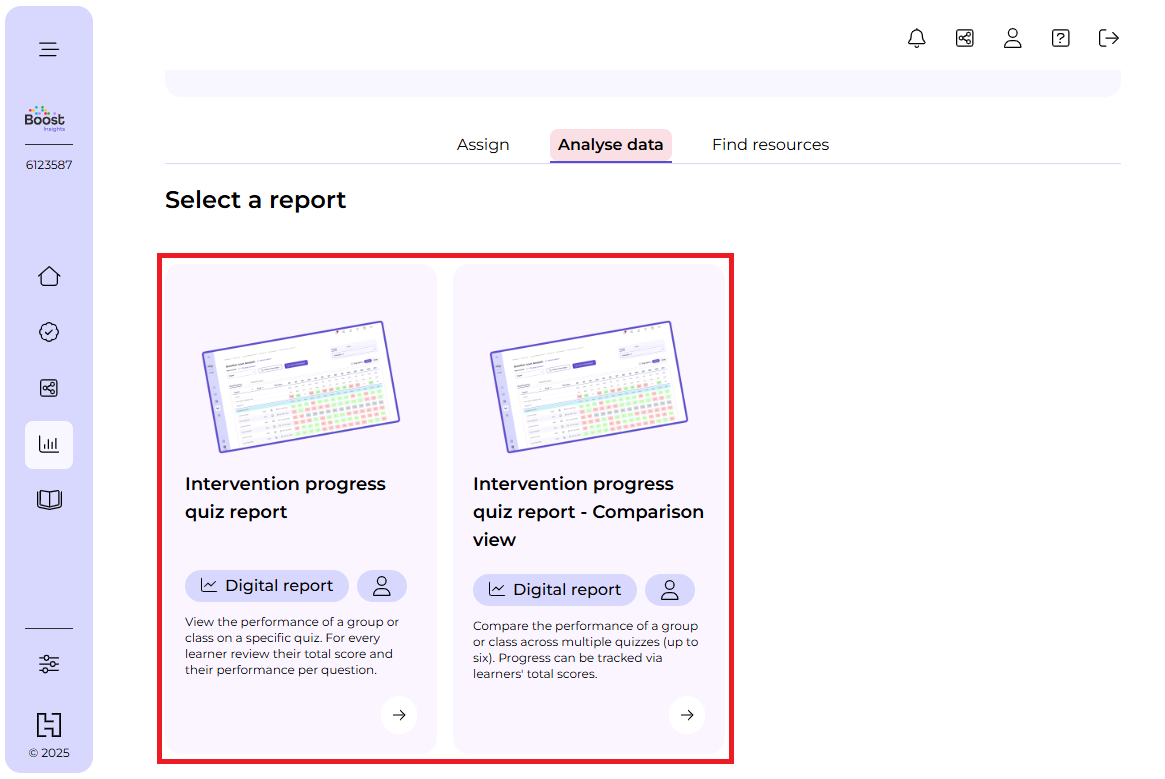Open the book resources sidebar icon

[x=49, y=500]
